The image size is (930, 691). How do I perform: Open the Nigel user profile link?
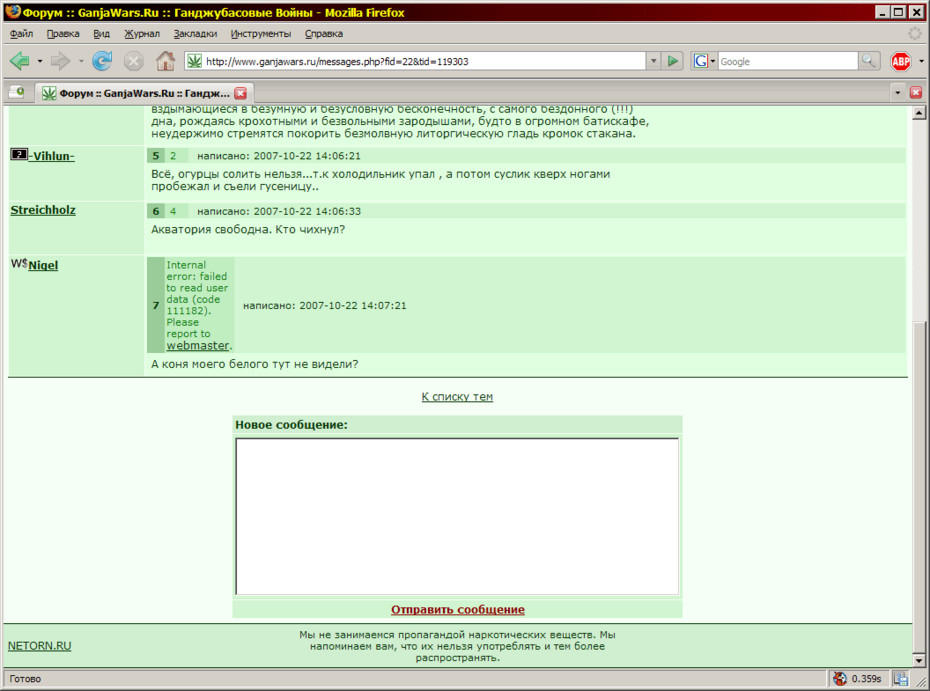click(x=43, y=265)
